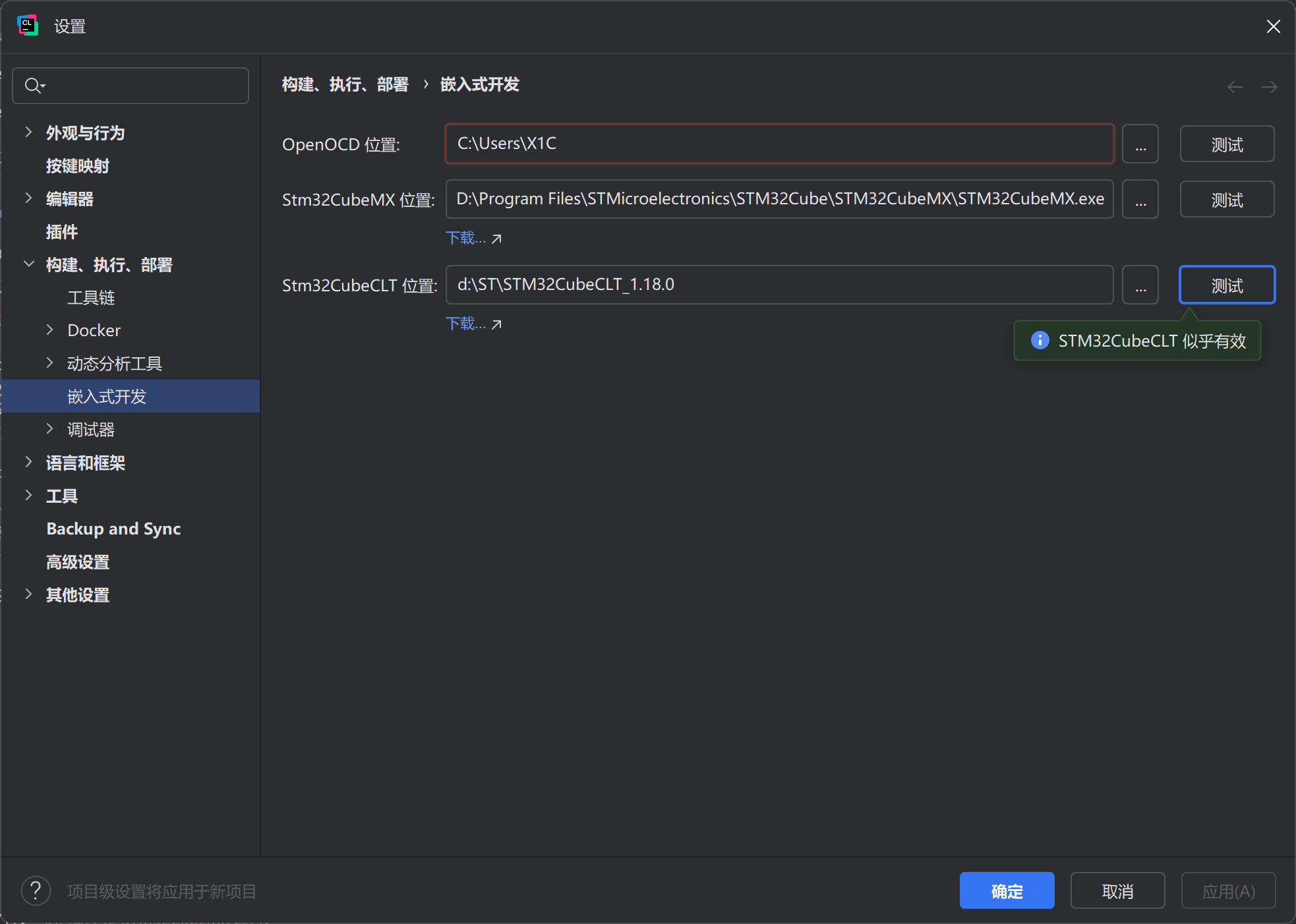Click into the Stm32CubeCLT path field
The width and height of the screenshot is (1296, 924).
click(780, 285)
